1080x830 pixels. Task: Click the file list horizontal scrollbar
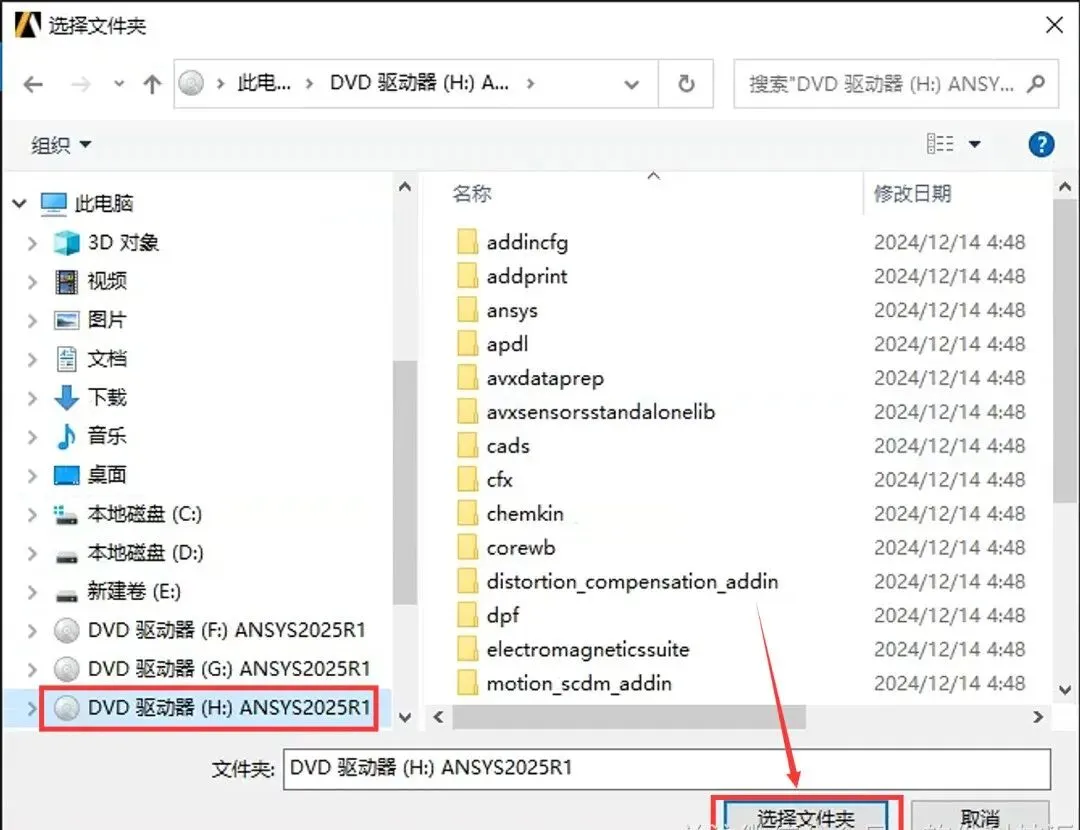pyautogui.click(x=629, y=717)
